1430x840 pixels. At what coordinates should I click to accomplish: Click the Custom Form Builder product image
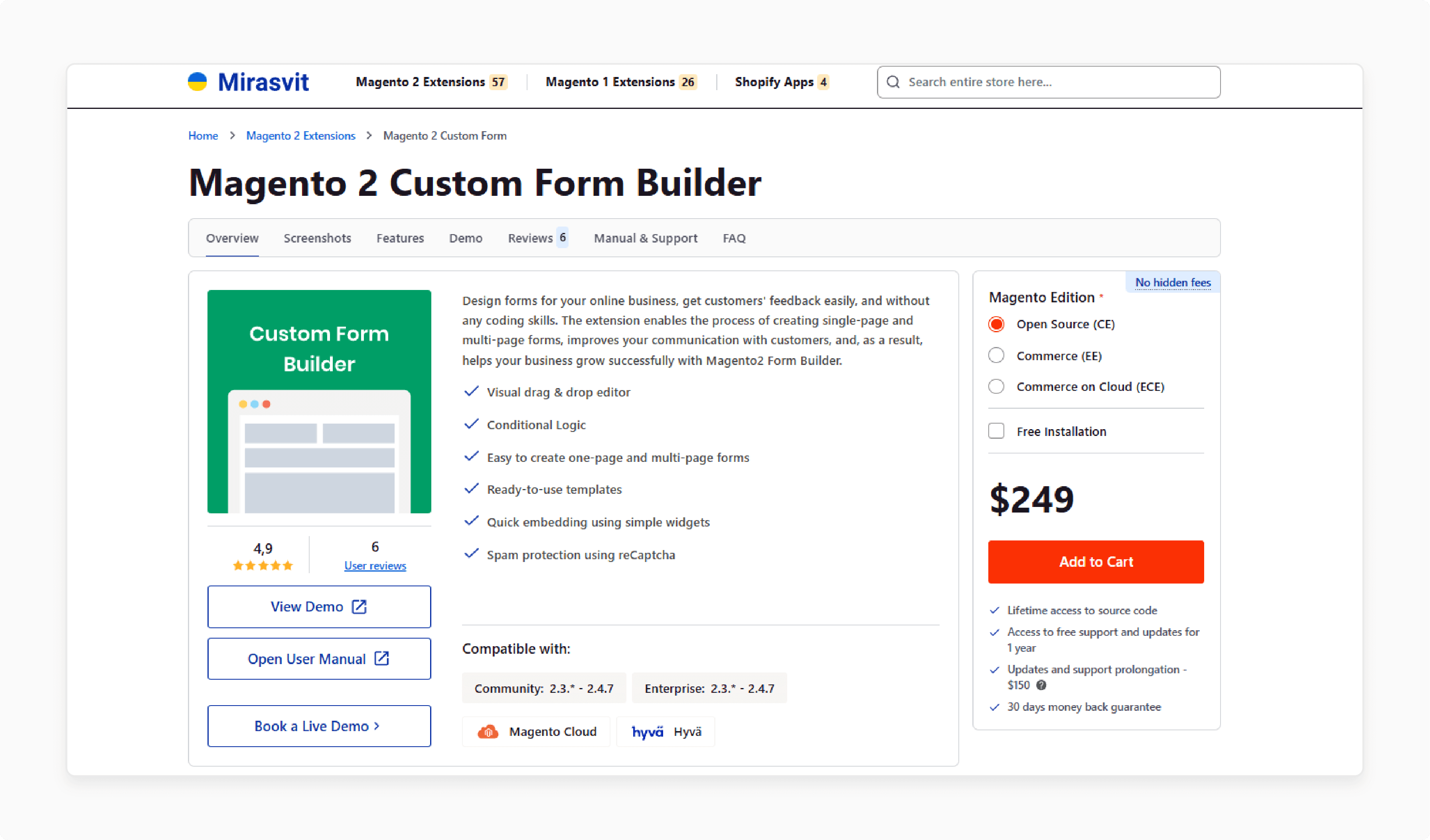[319, 402]
